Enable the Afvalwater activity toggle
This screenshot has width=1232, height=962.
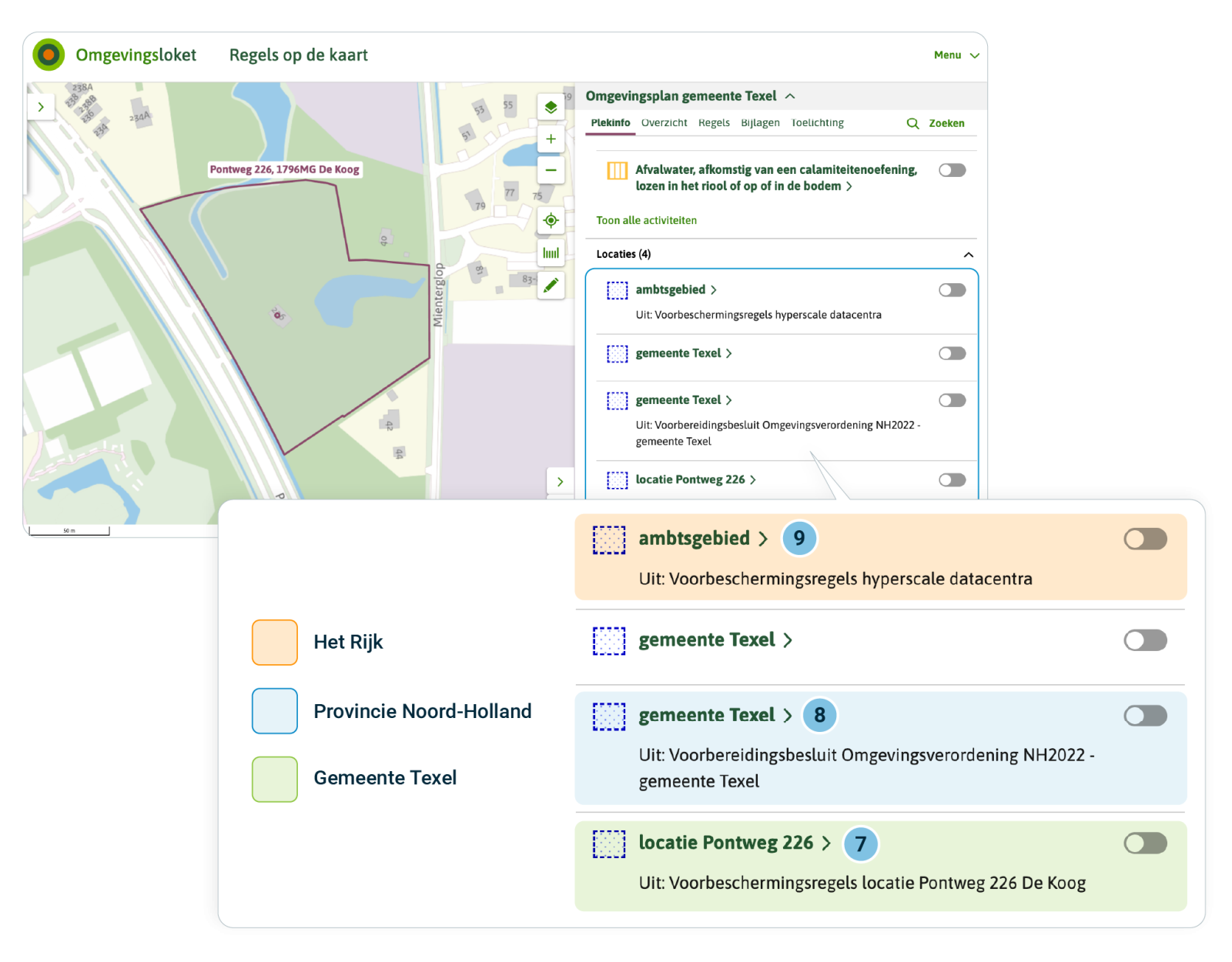(x=952, y=169)
